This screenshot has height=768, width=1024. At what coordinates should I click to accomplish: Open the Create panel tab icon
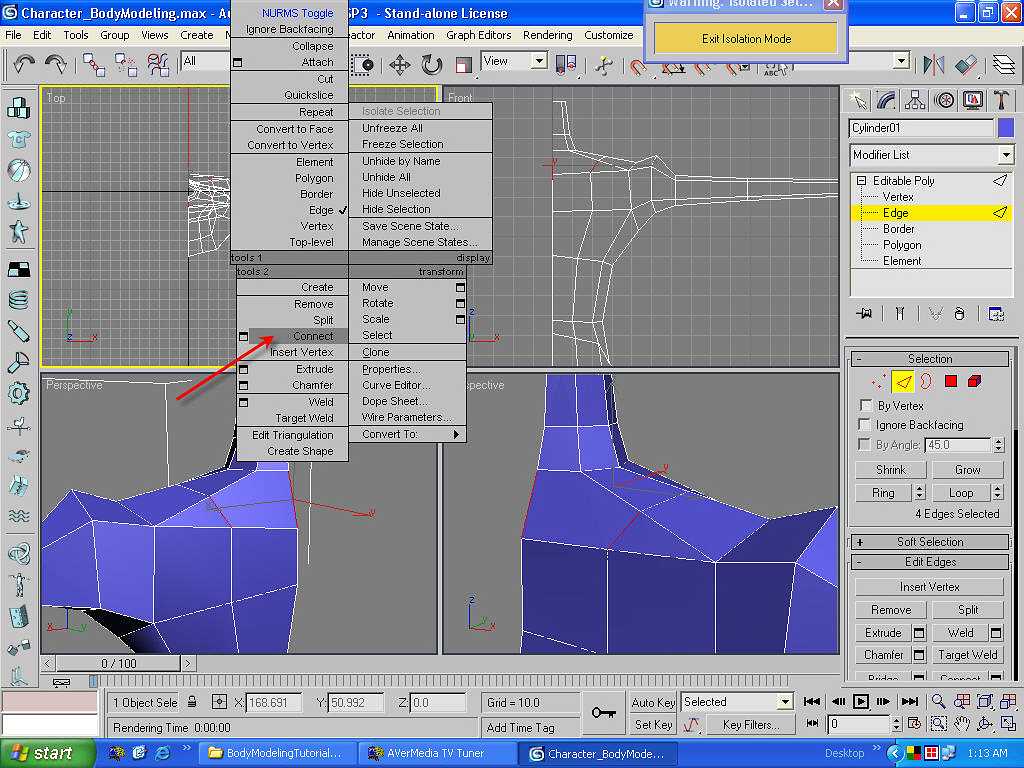858,100
